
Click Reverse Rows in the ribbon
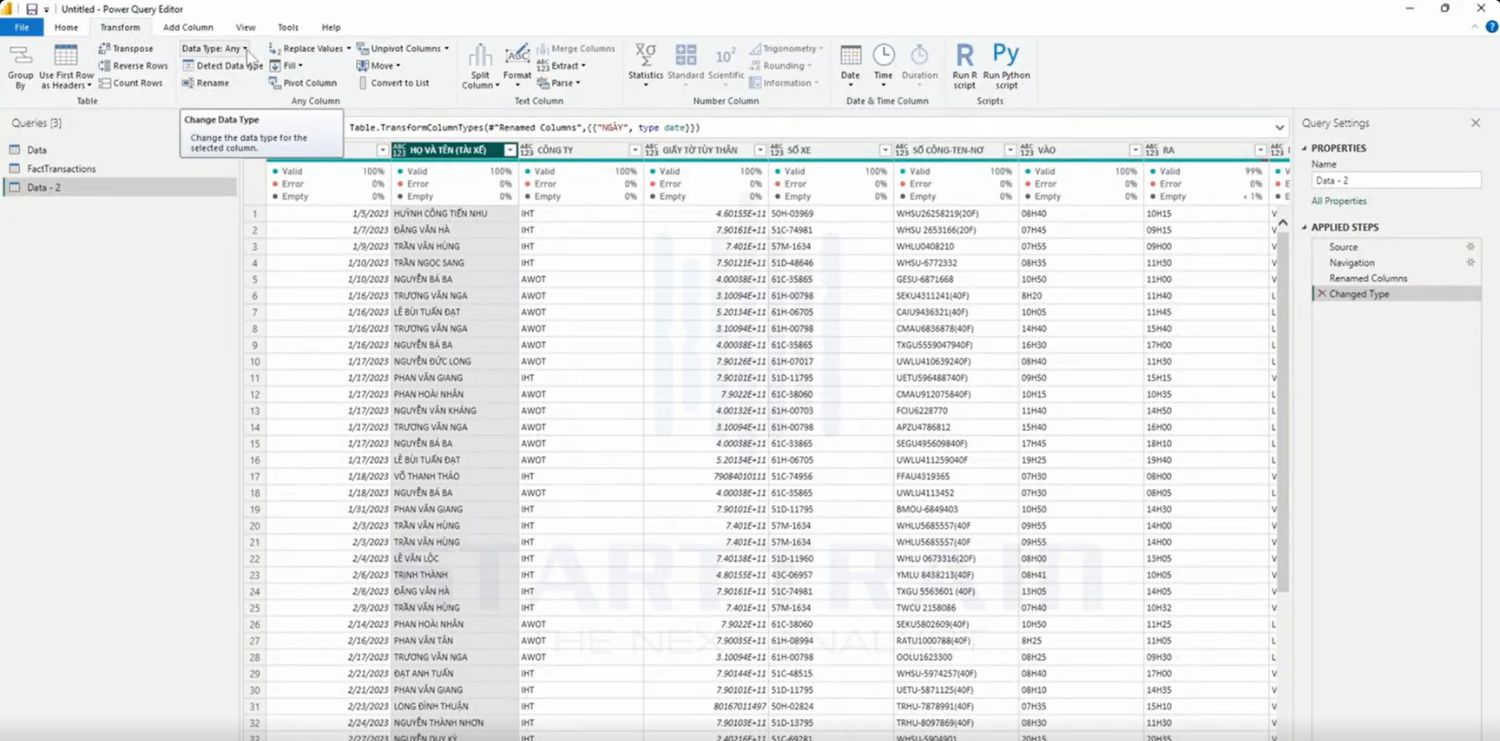pyautogui.click(x=133, y=66)
